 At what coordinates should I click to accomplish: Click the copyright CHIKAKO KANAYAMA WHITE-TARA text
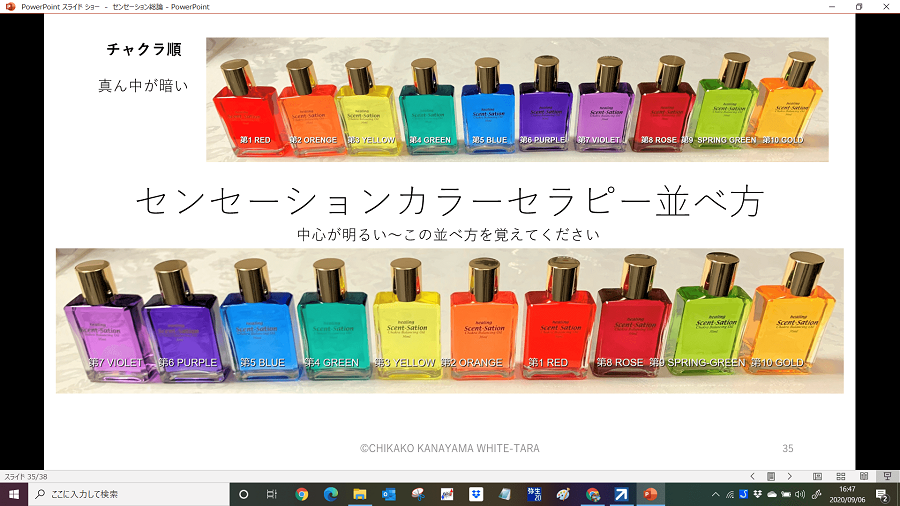[449, 448]
